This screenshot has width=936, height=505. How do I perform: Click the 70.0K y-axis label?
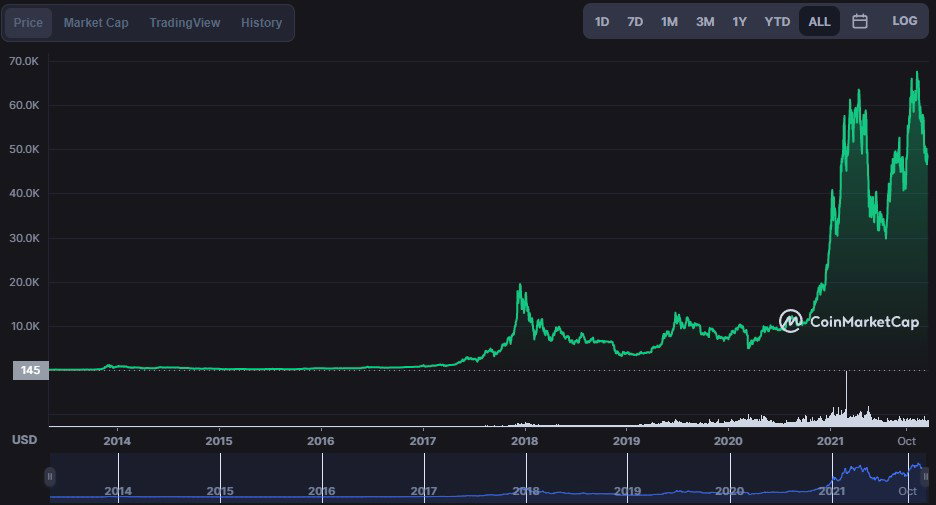[24, 61]
